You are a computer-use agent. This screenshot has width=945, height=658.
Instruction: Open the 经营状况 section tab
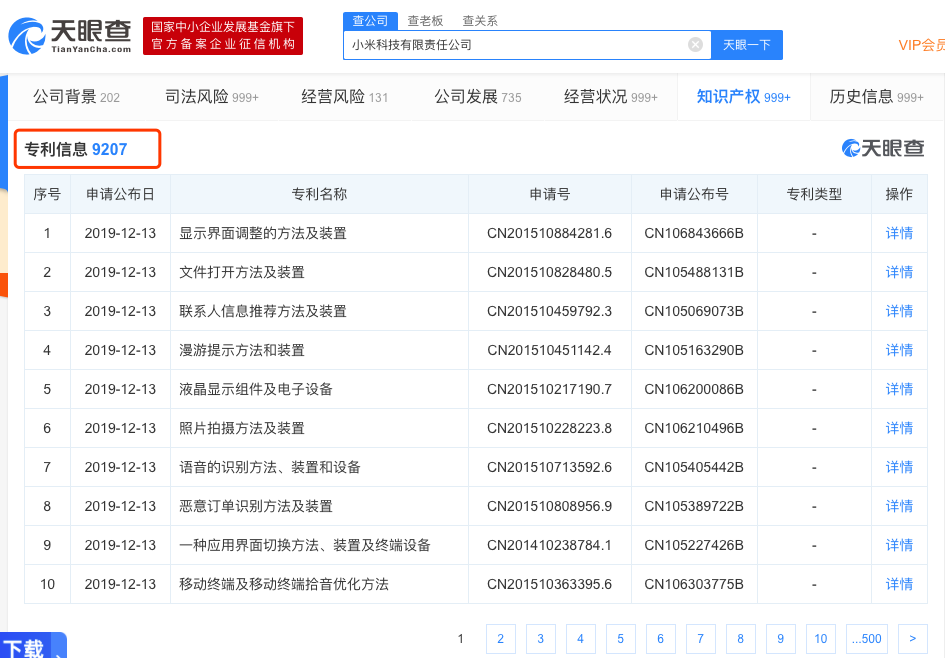pyautogui.click(x=611, y=97)
